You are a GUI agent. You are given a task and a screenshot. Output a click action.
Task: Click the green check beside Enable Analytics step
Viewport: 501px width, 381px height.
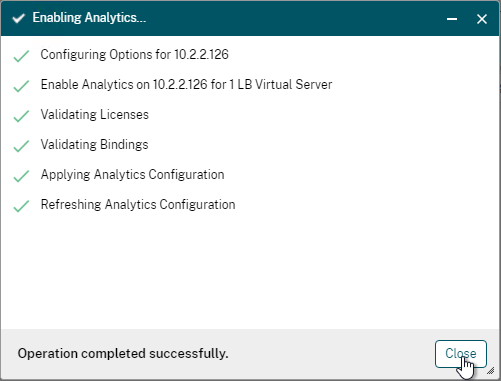[x=21, y=86]
